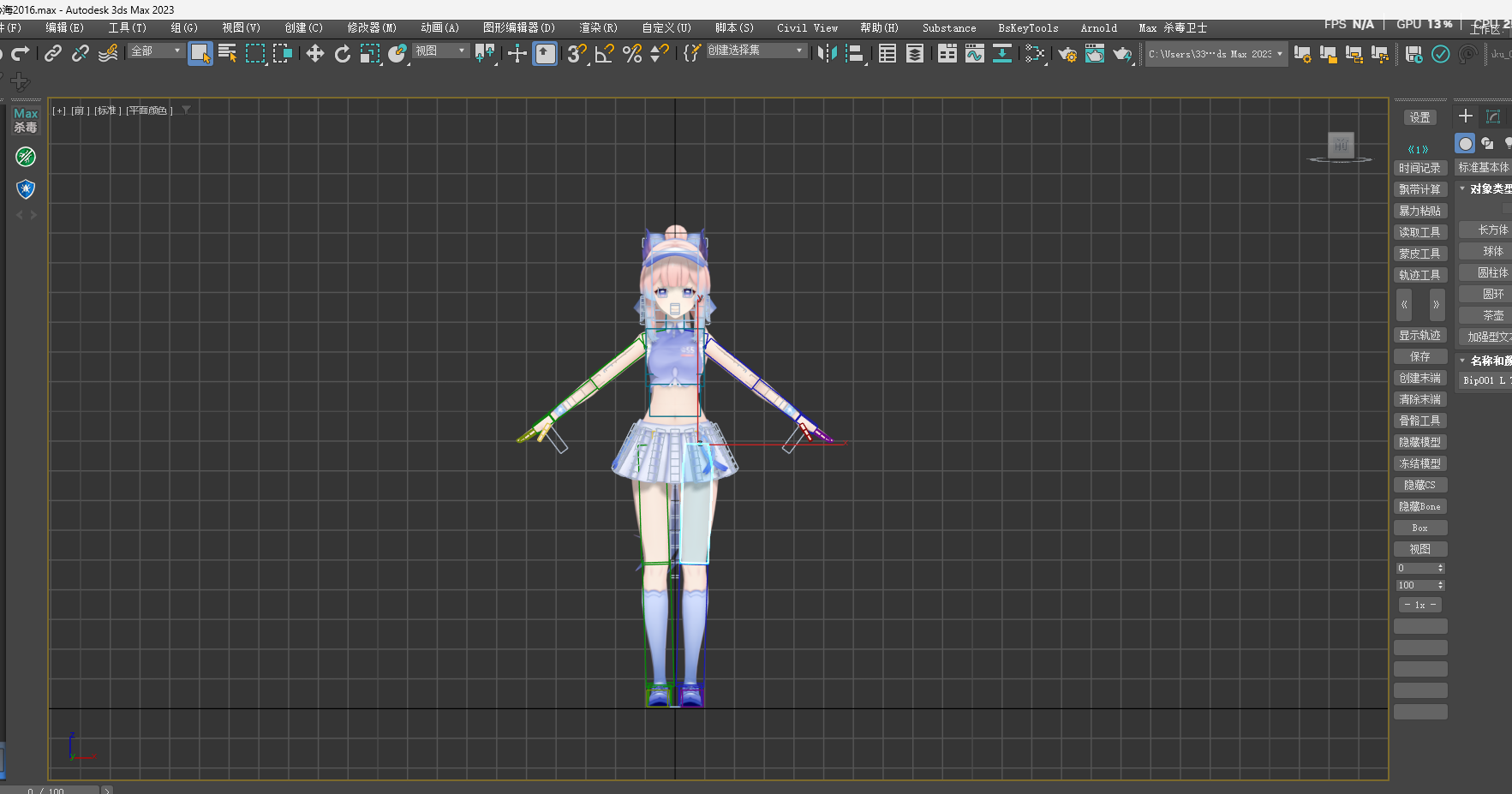Click the Redo arrow icon

[21, 54]
